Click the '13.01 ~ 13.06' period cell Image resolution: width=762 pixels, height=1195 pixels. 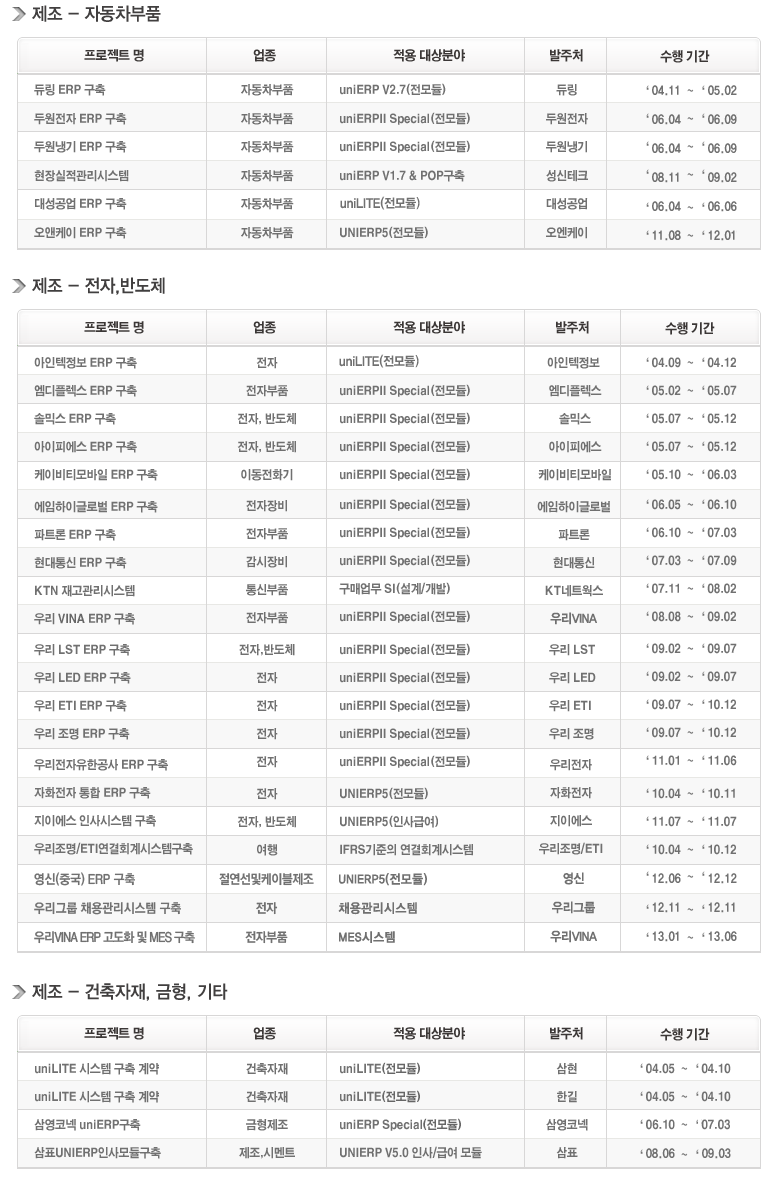click(x=691, y=937)
